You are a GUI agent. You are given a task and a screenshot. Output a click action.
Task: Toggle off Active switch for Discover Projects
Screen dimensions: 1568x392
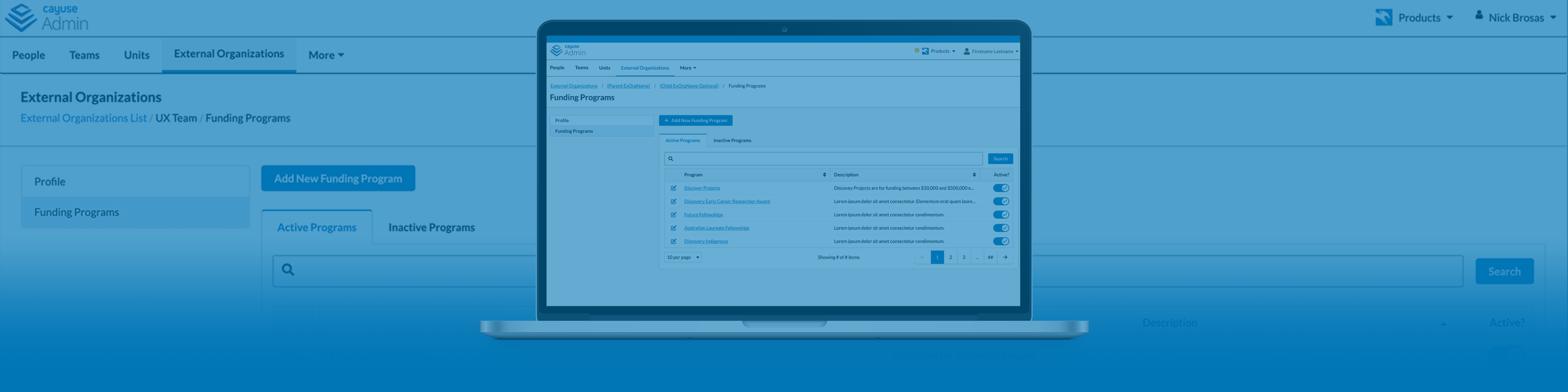1001,188
